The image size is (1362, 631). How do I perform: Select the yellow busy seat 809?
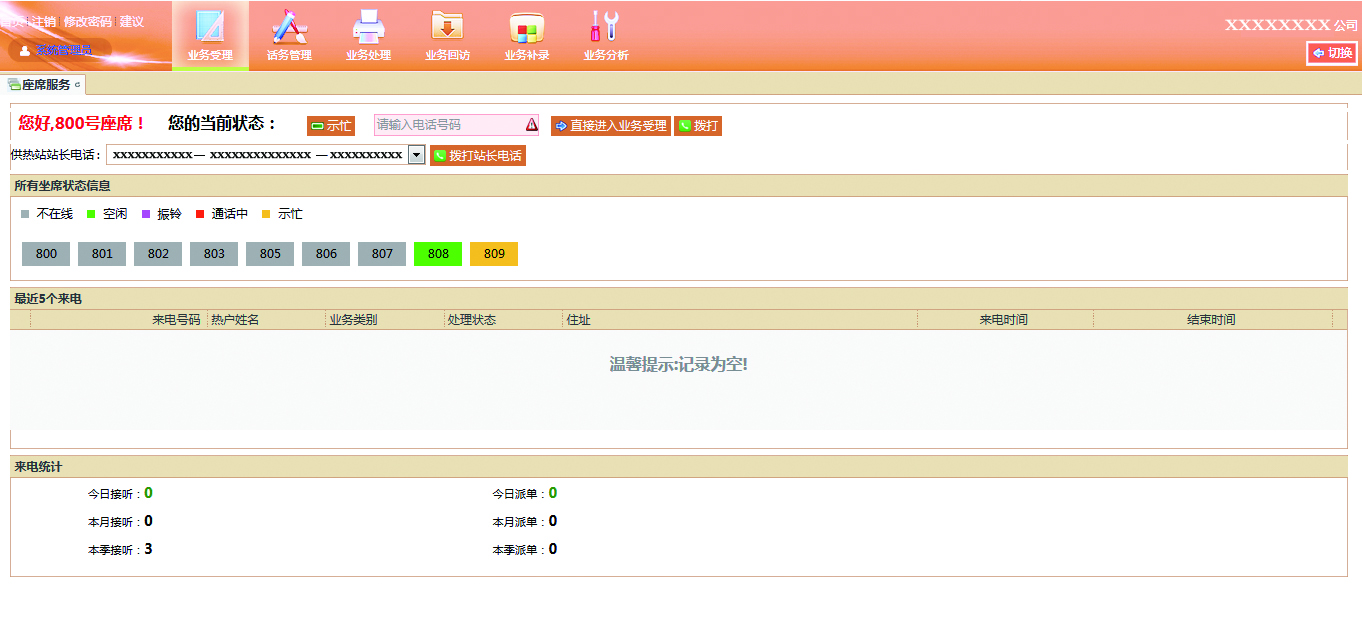point(494,254)
